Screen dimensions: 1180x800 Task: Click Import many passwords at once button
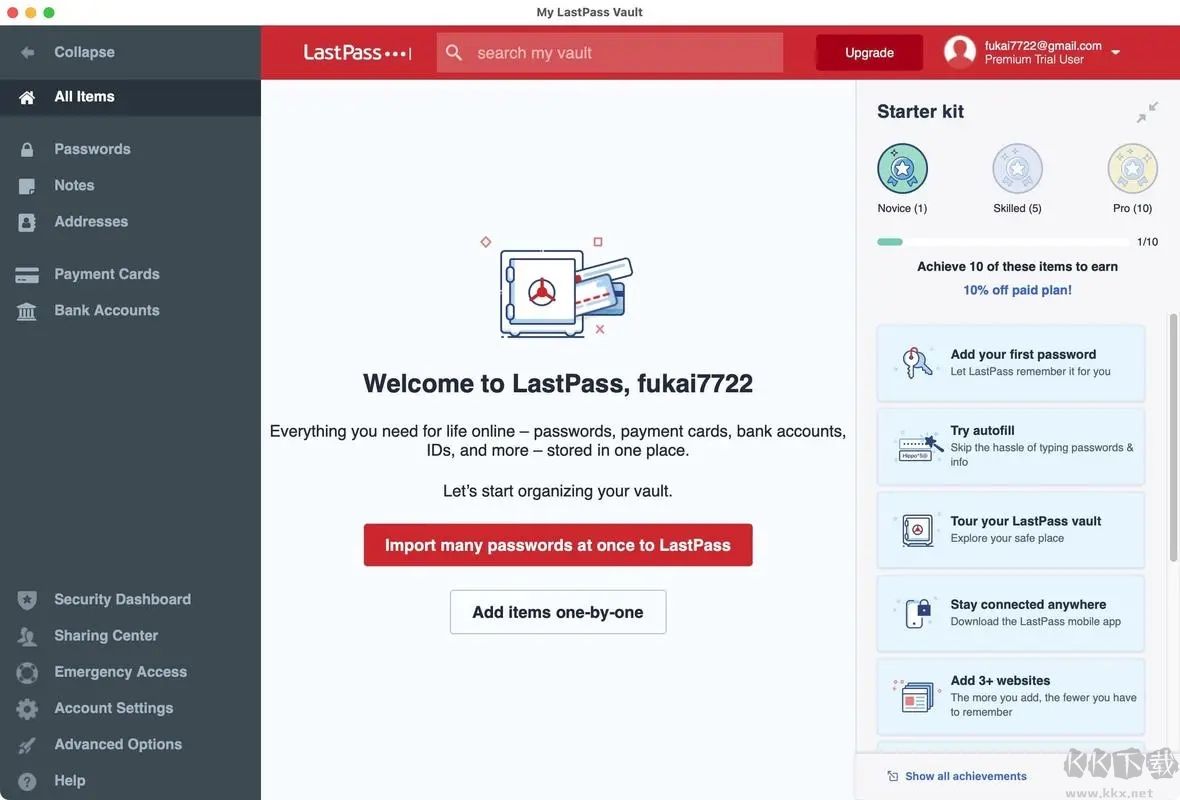558,545
